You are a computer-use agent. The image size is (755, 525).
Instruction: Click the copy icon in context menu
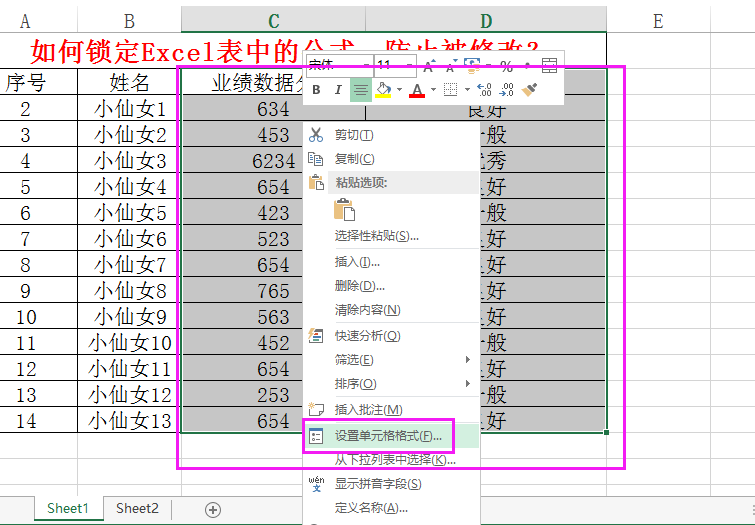coord(316,158)
